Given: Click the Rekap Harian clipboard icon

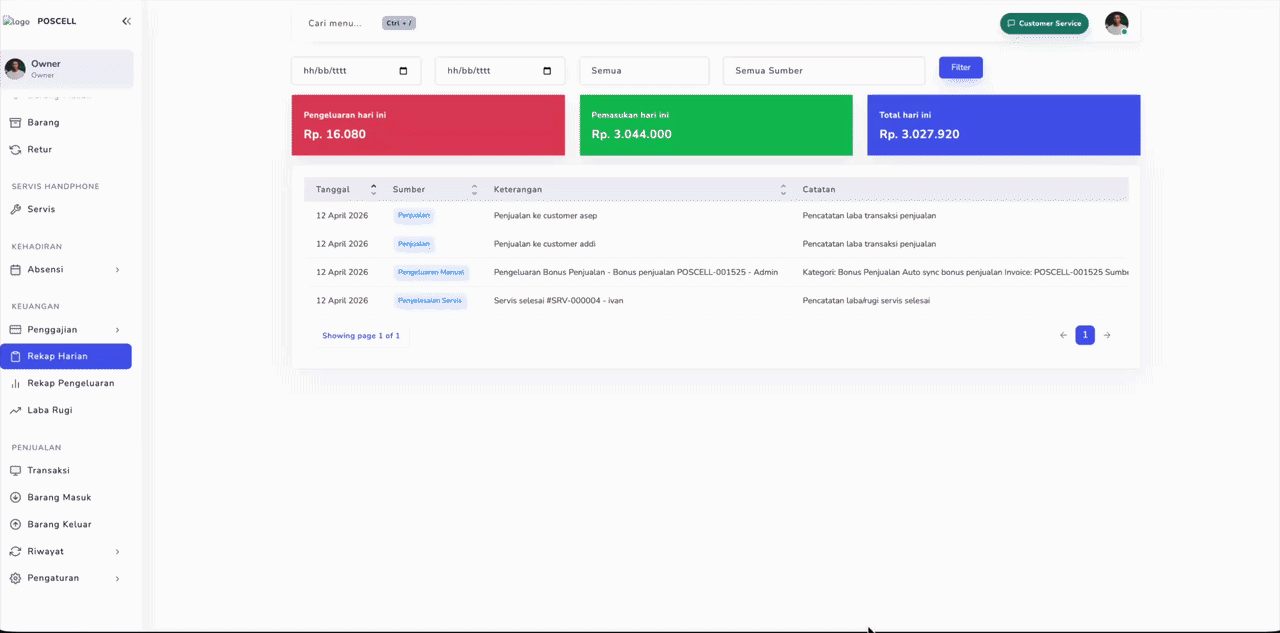Looking at the screenshot, I should pos(15,357).
